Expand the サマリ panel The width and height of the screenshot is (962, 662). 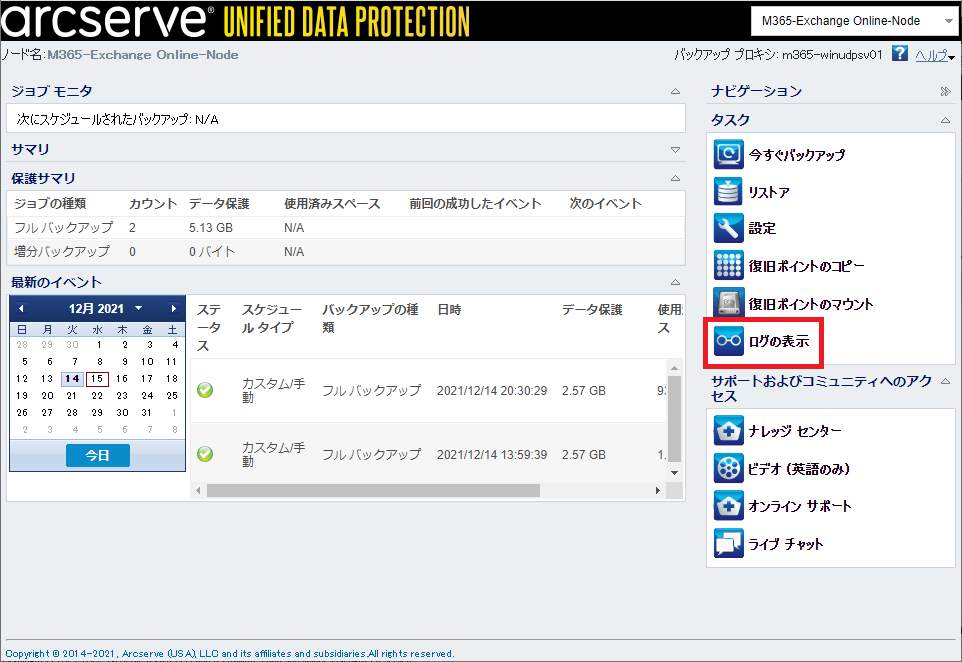pyautogui.click(x=675, y=150)
